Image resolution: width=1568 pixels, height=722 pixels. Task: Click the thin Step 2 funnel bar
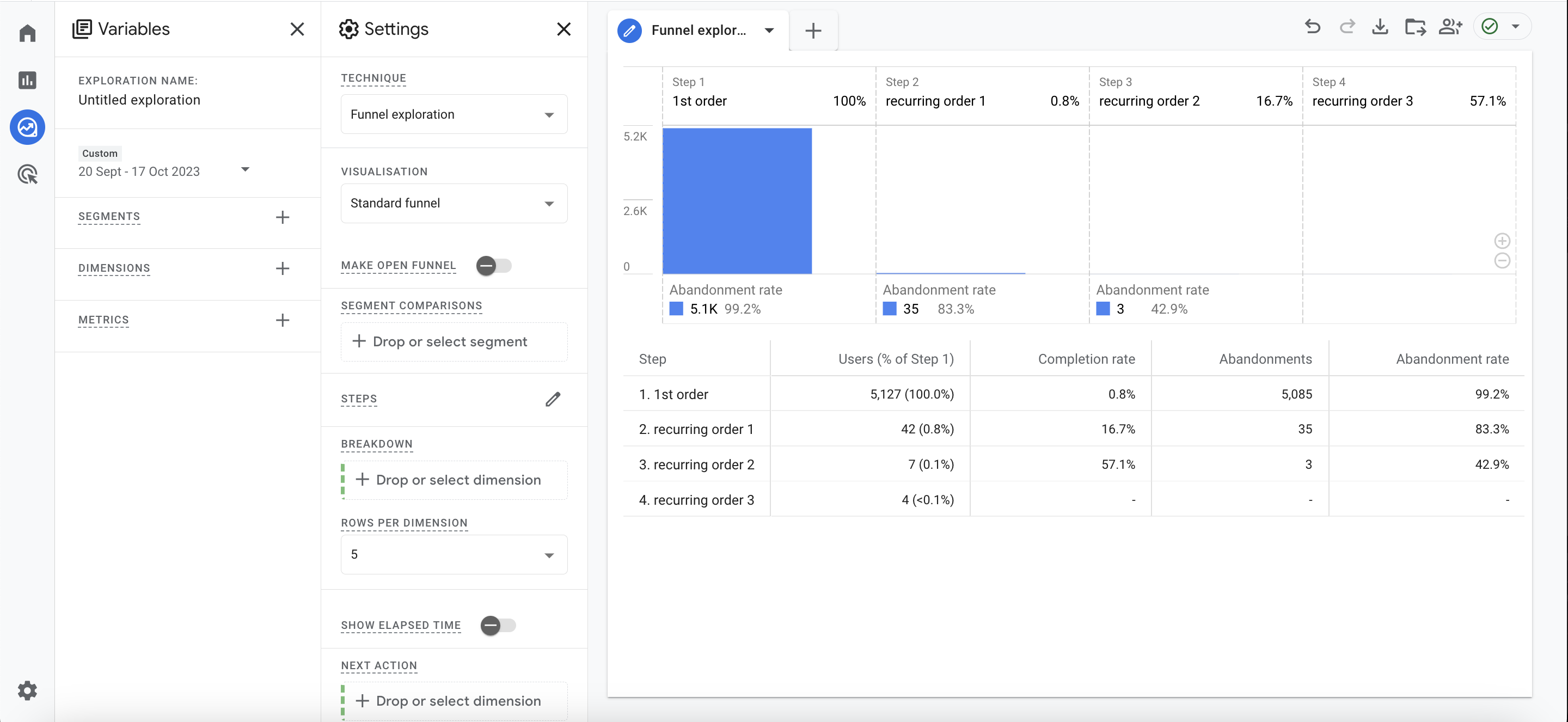(x=950, y=273)
